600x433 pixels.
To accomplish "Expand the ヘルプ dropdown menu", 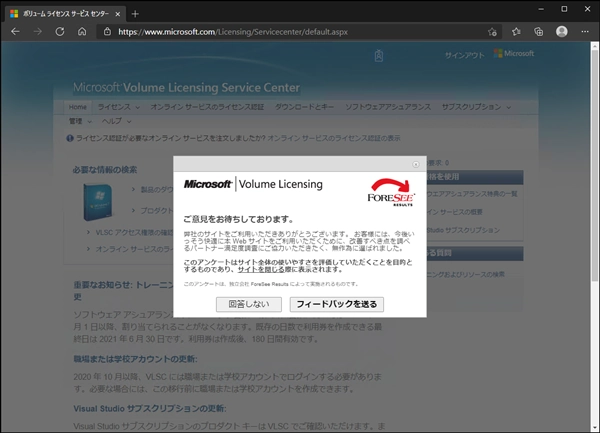I will 116,121.
